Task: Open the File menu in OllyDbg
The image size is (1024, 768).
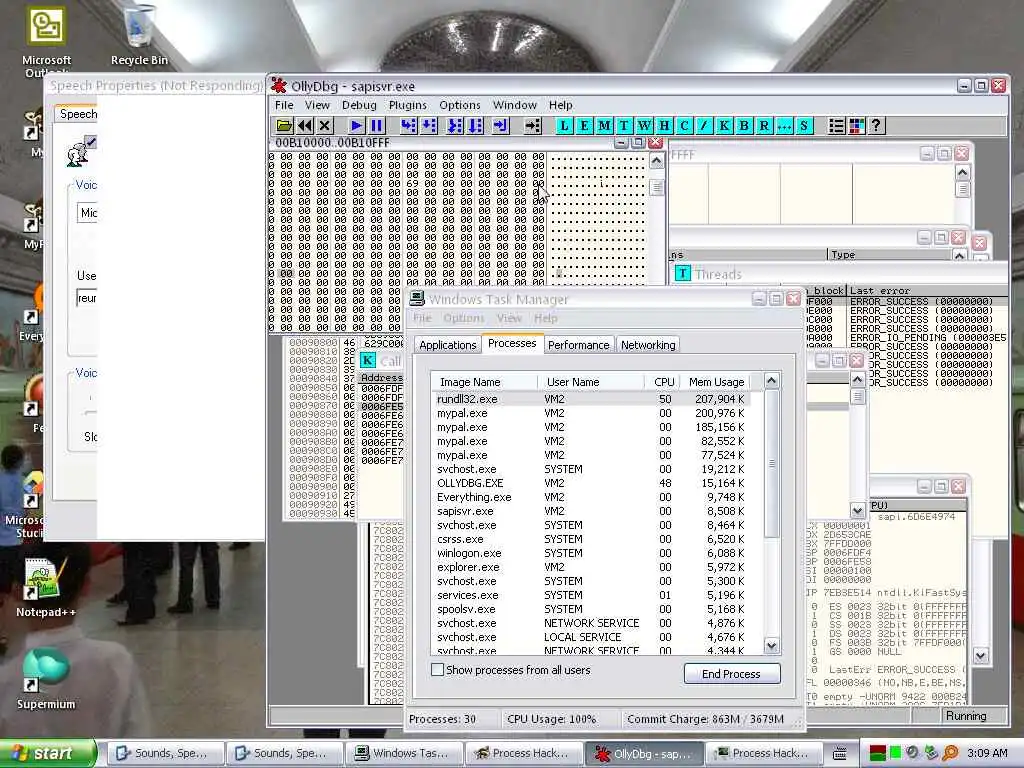Action: [x=284, y=105]
